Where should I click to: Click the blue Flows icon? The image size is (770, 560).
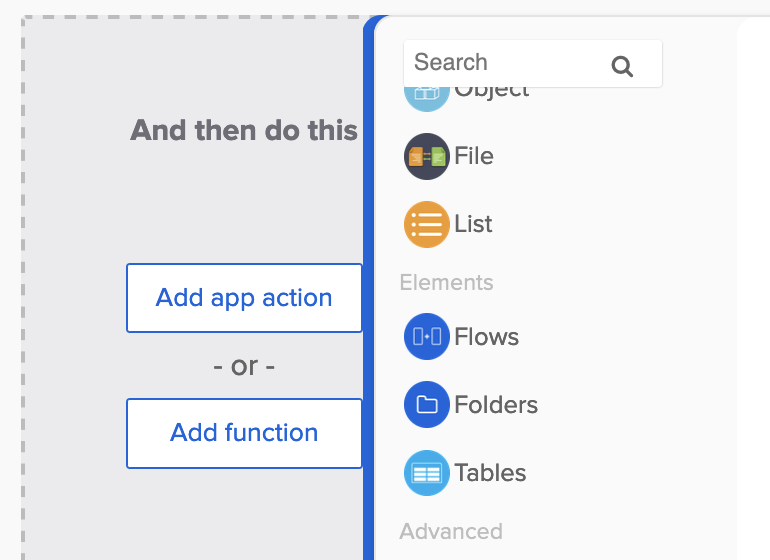coord(427,337)
